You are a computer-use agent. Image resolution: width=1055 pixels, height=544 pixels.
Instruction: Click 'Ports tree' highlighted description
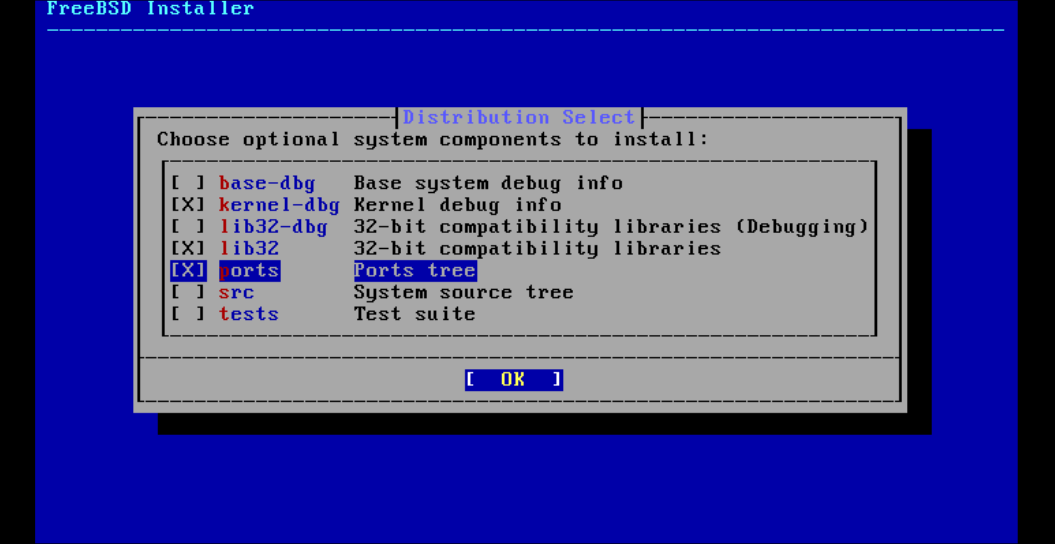click(x=415, y=270)
